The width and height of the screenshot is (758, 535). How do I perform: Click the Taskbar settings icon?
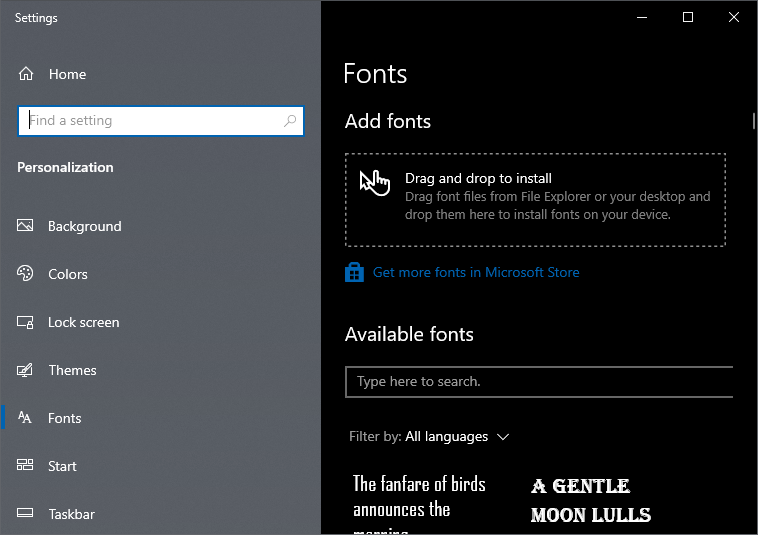click(26, 514)
